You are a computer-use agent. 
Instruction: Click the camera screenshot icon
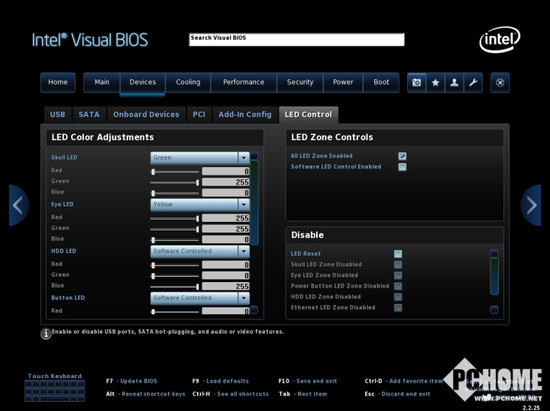pos(416,82)
